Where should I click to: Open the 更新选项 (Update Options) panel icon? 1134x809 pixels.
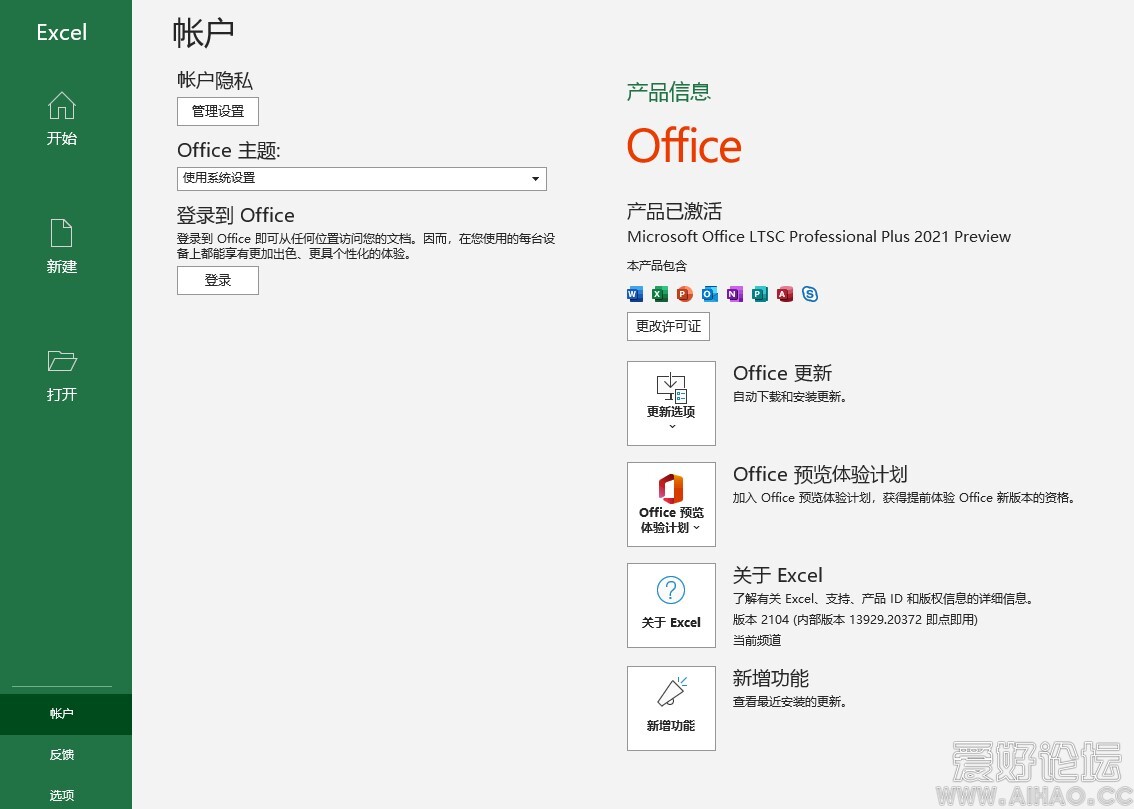coord(671,387)
